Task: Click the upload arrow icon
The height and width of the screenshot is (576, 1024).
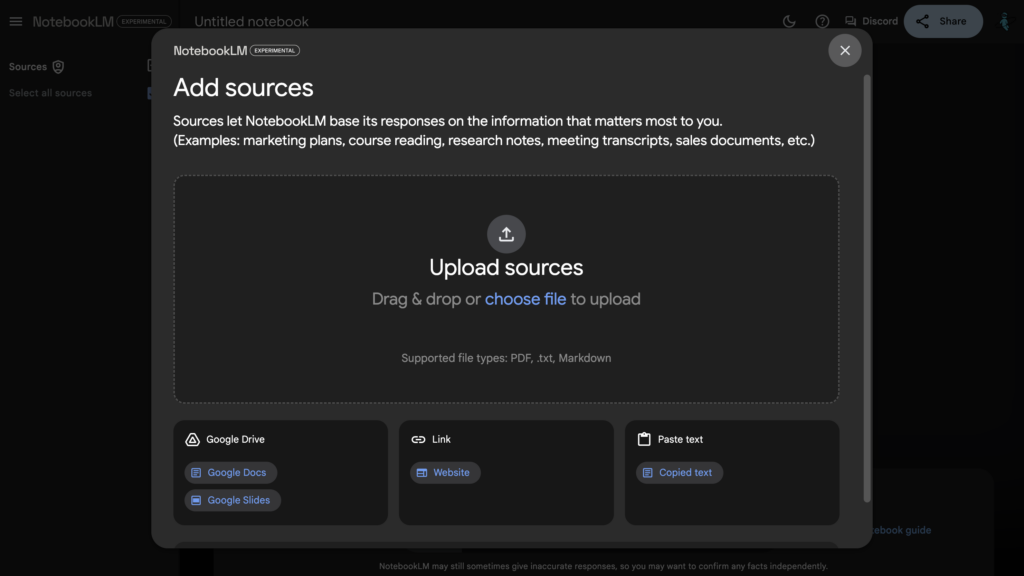Action: [x=506, y=234]
